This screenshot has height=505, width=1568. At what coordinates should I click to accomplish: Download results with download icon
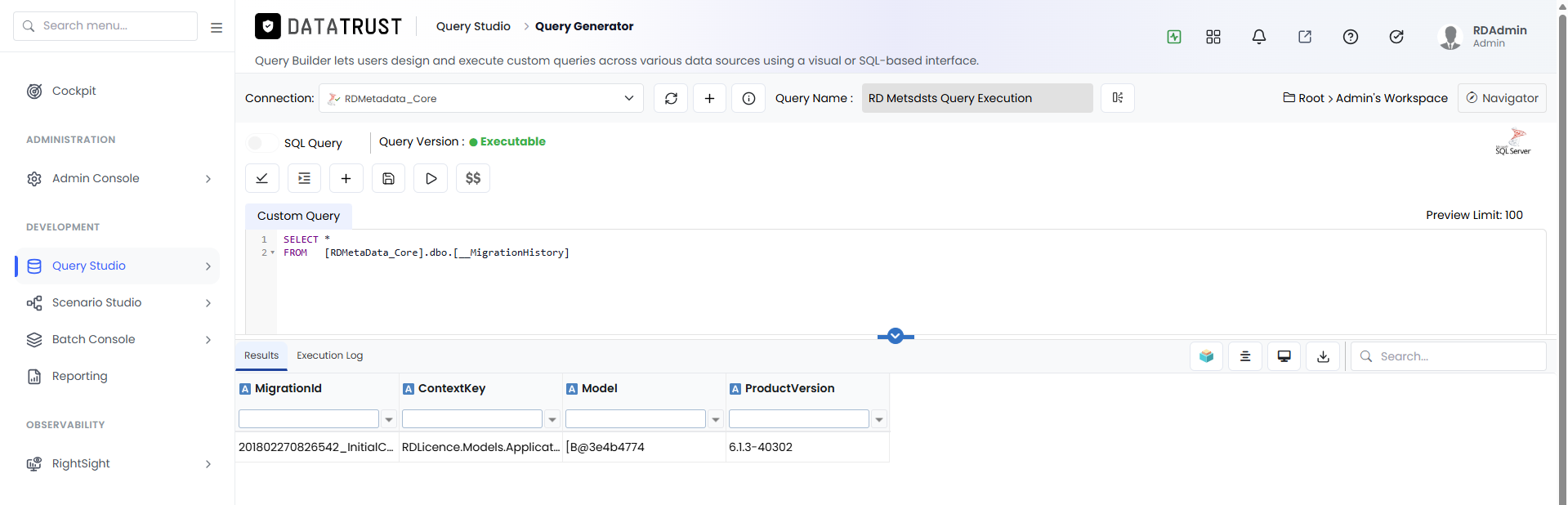click(x=1324, y=356)
